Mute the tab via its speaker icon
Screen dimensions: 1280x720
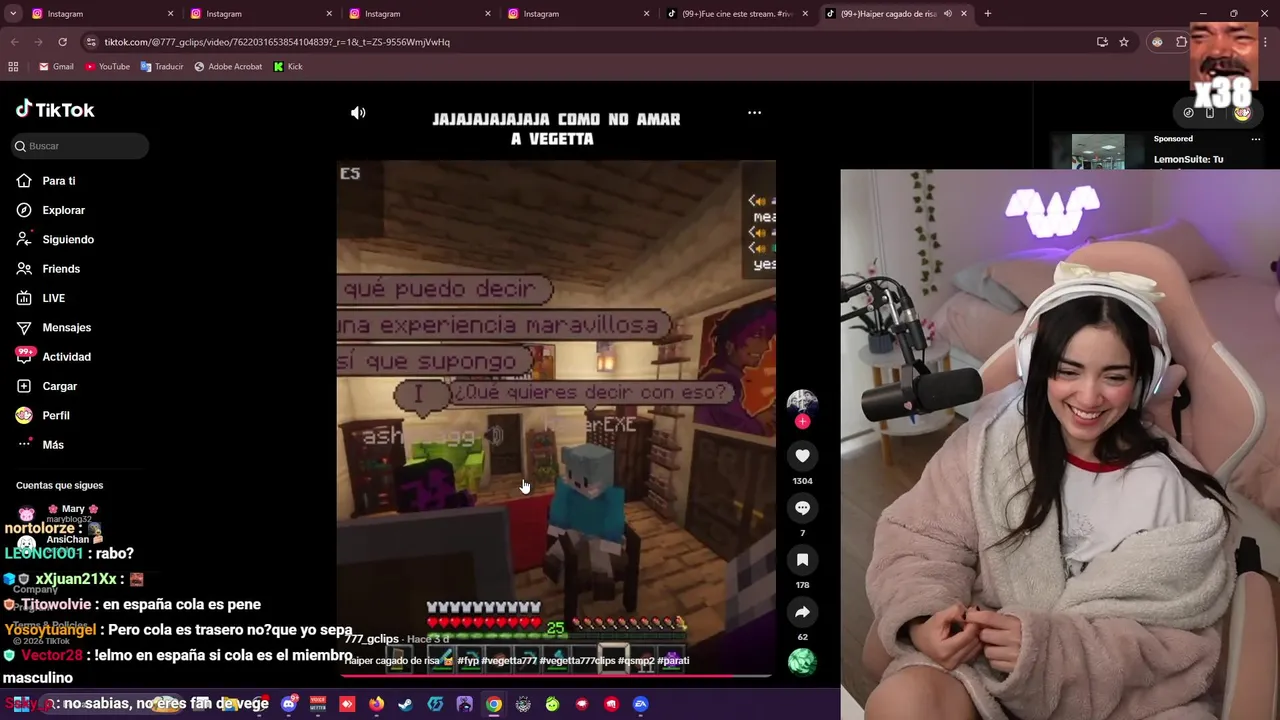click(947, 14)
